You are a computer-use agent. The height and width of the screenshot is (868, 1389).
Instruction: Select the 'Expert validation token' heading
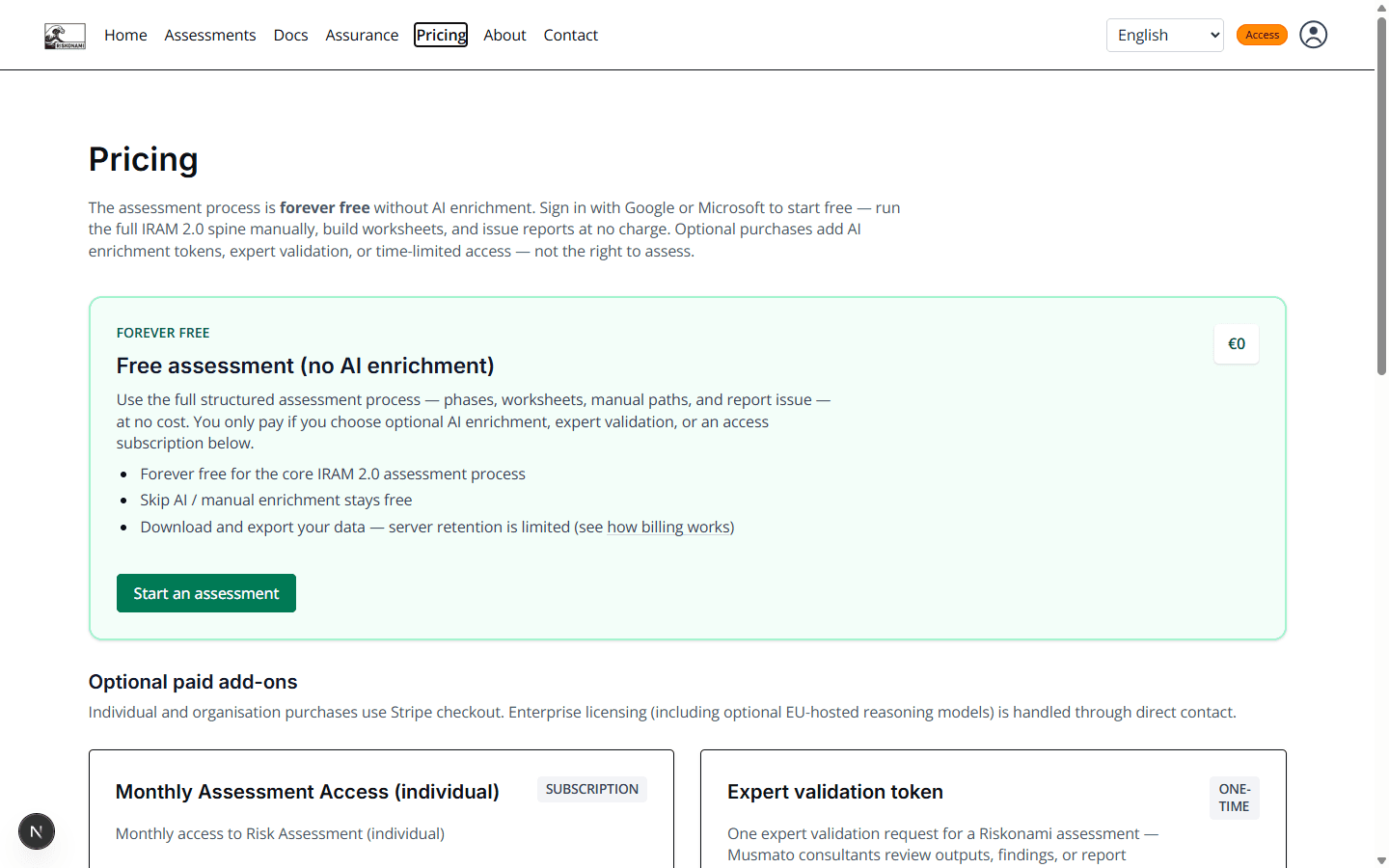coord(835,792)
